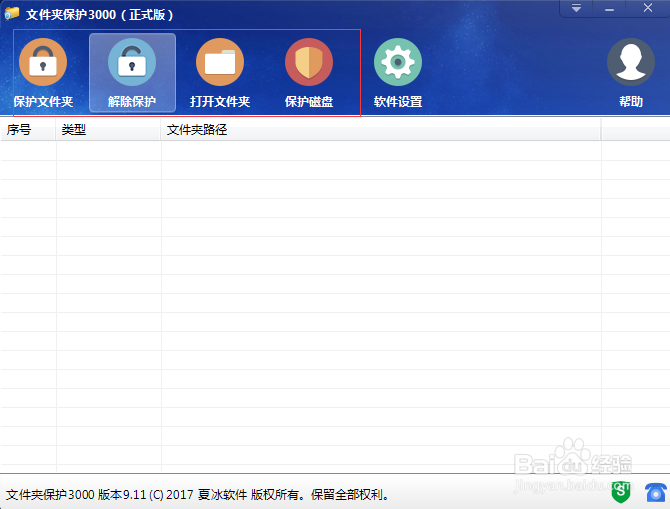Open the title bar dropdown menu arrow
The width and height of the screenshot is (670, 509).
coord(576,8)
